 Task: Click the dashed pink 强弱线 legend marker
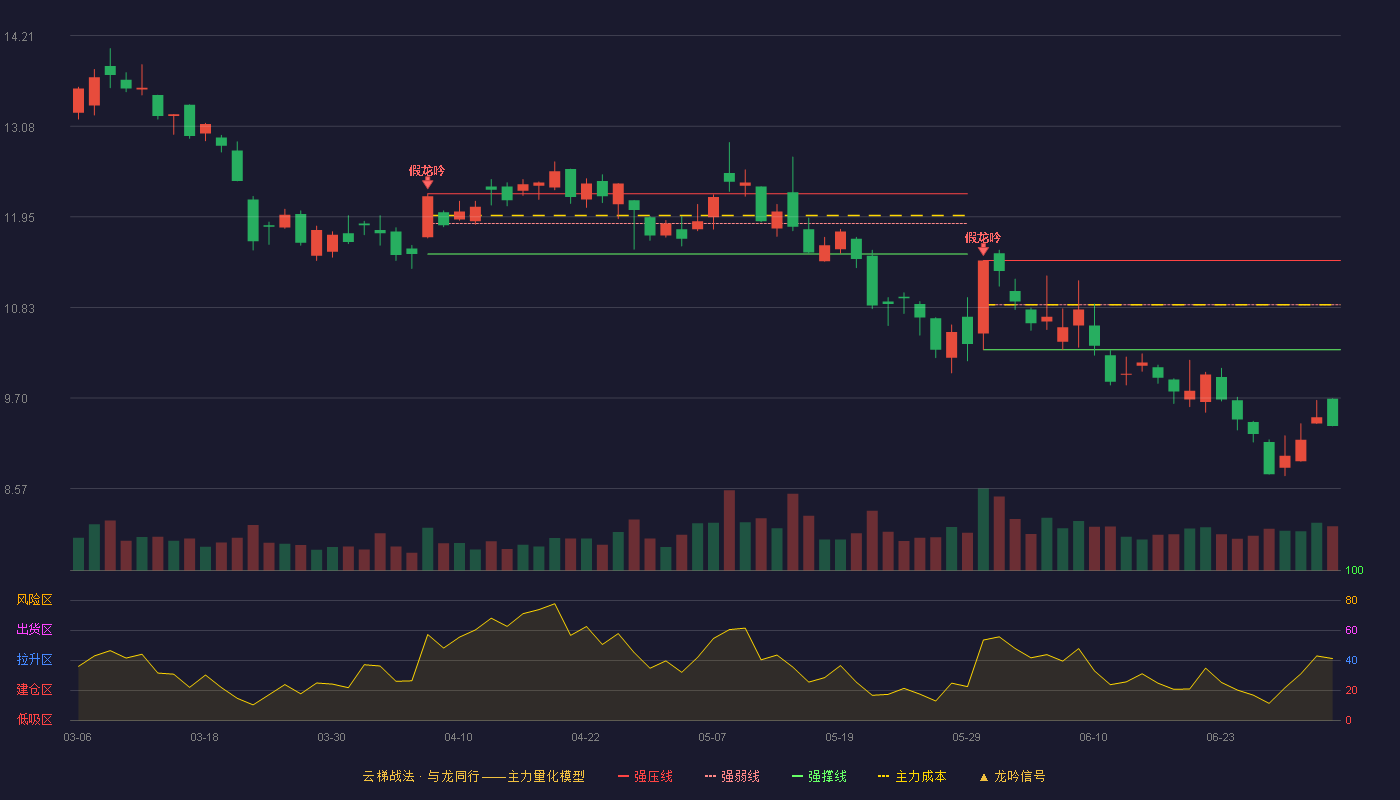710,776
